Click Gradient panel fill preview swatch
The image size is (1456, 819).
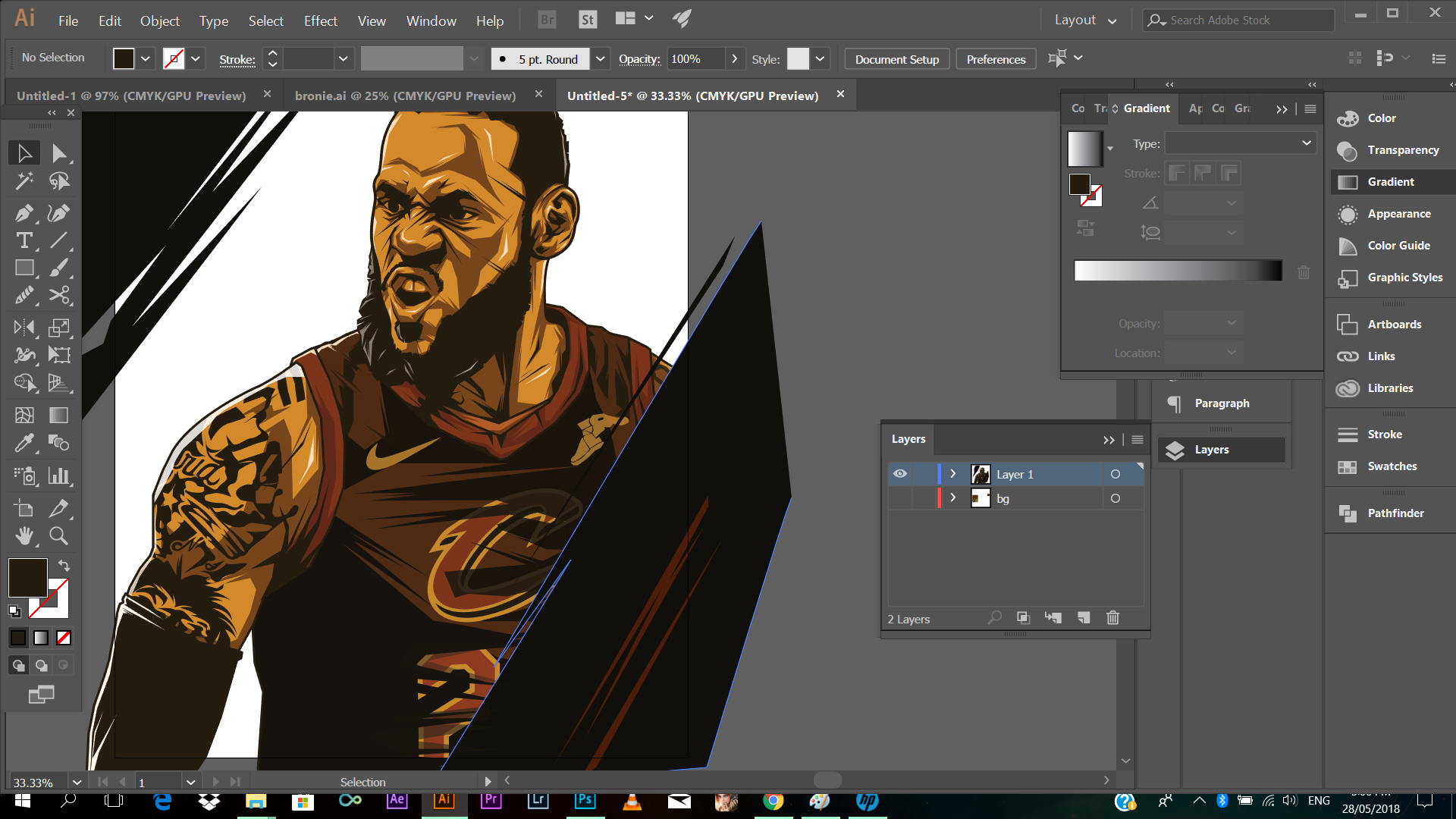[x=1084, y=149]
